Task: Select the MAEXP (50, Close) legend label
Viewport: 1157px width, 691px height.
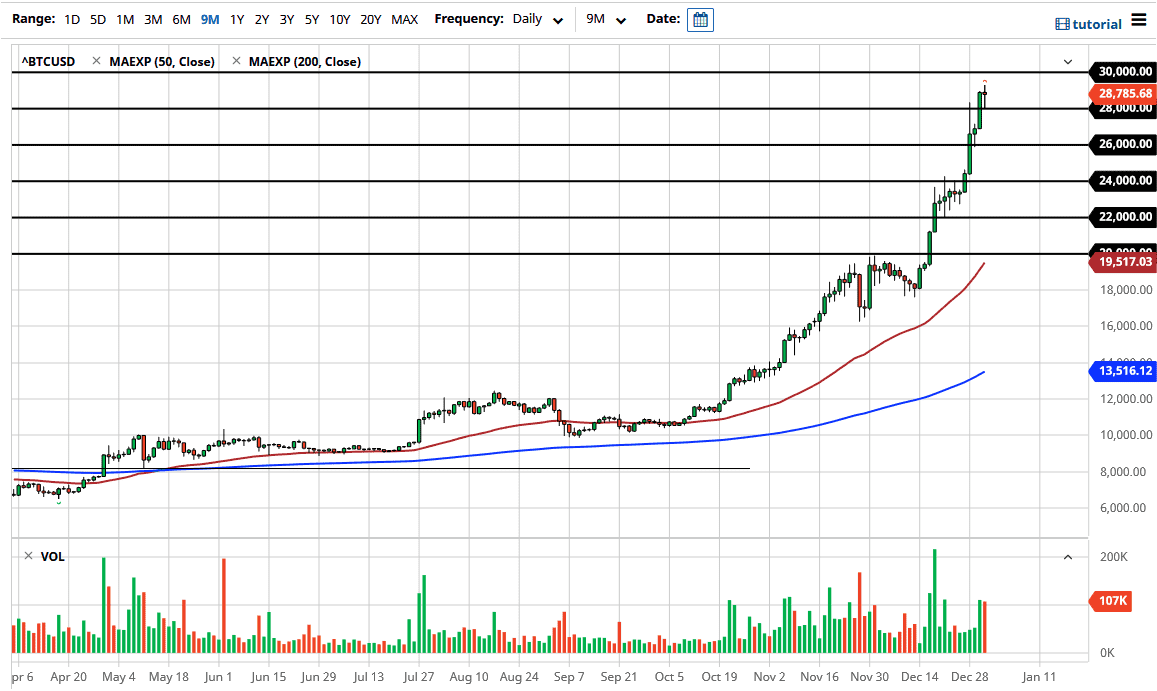Action: 162,61
